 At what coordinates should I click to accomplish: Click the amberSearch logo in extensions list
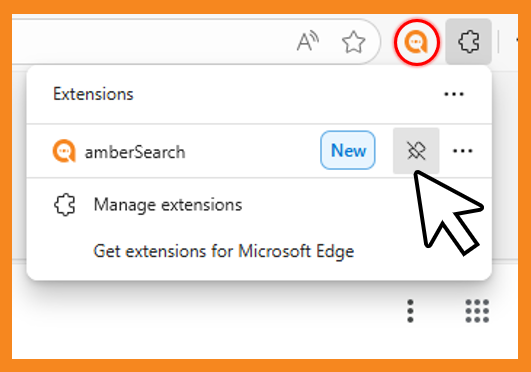point(64,151)
